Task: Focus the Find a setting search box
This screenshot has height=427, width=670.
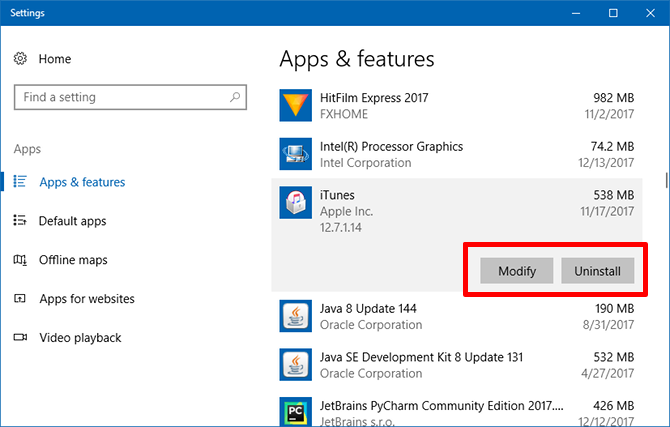Action: (130, 97)
